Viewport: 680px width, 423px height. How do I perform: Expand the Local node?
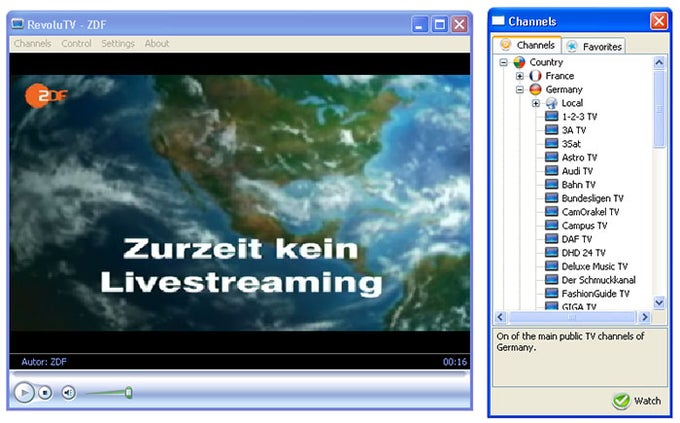click(x=536, y=103)
